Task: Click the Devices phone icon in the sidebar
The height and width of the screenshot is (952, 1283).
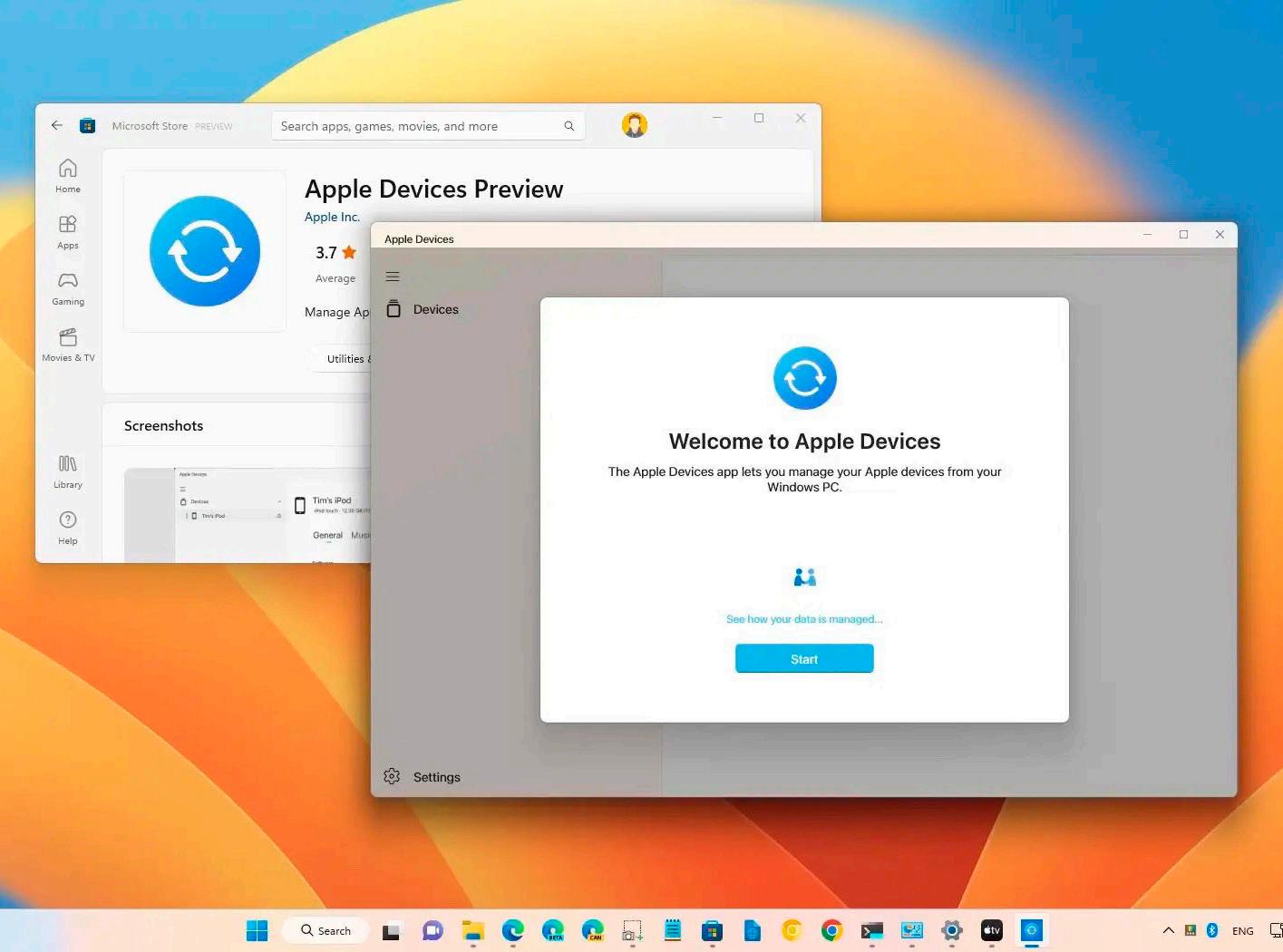Action: 394,309
